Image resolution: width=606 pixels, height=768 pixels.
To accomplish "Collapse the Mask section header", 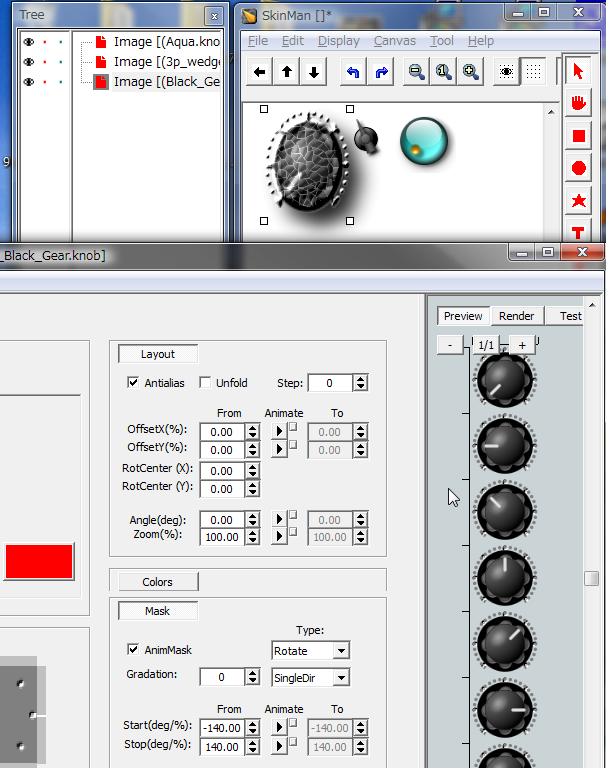I will 158,611.
